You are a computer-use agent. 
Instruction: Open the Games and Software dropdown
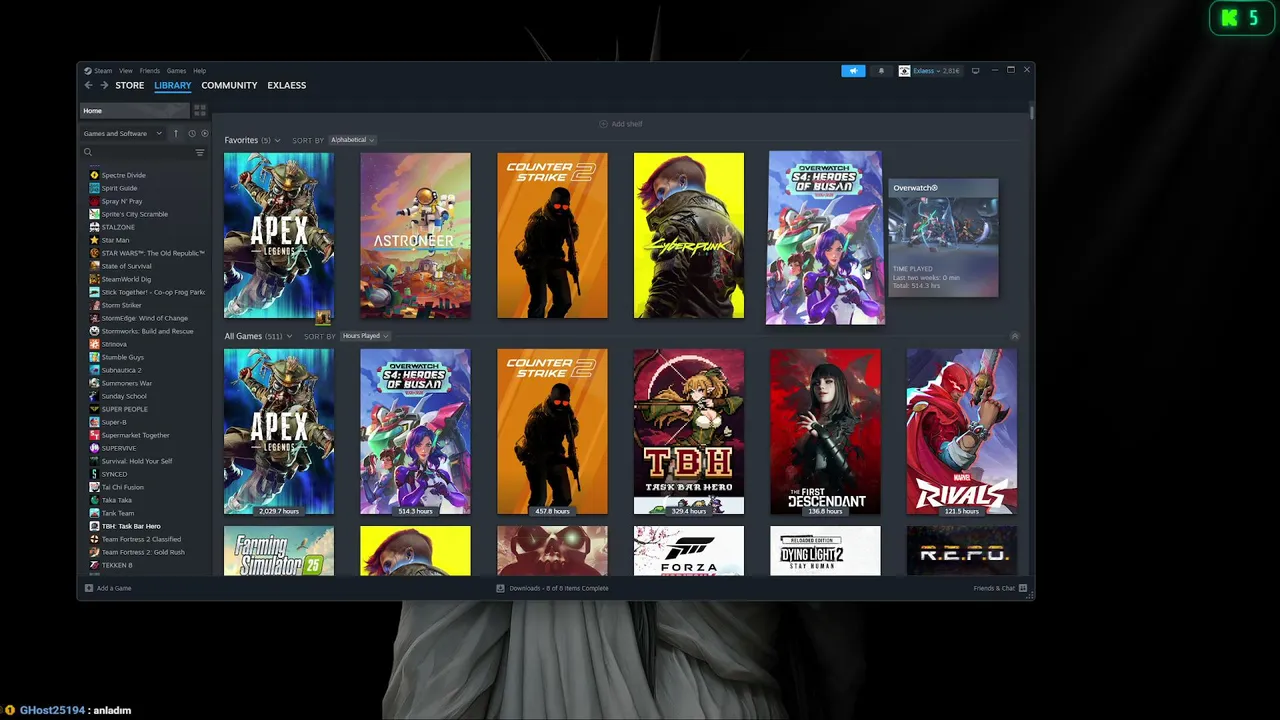[x=123, y=133]
